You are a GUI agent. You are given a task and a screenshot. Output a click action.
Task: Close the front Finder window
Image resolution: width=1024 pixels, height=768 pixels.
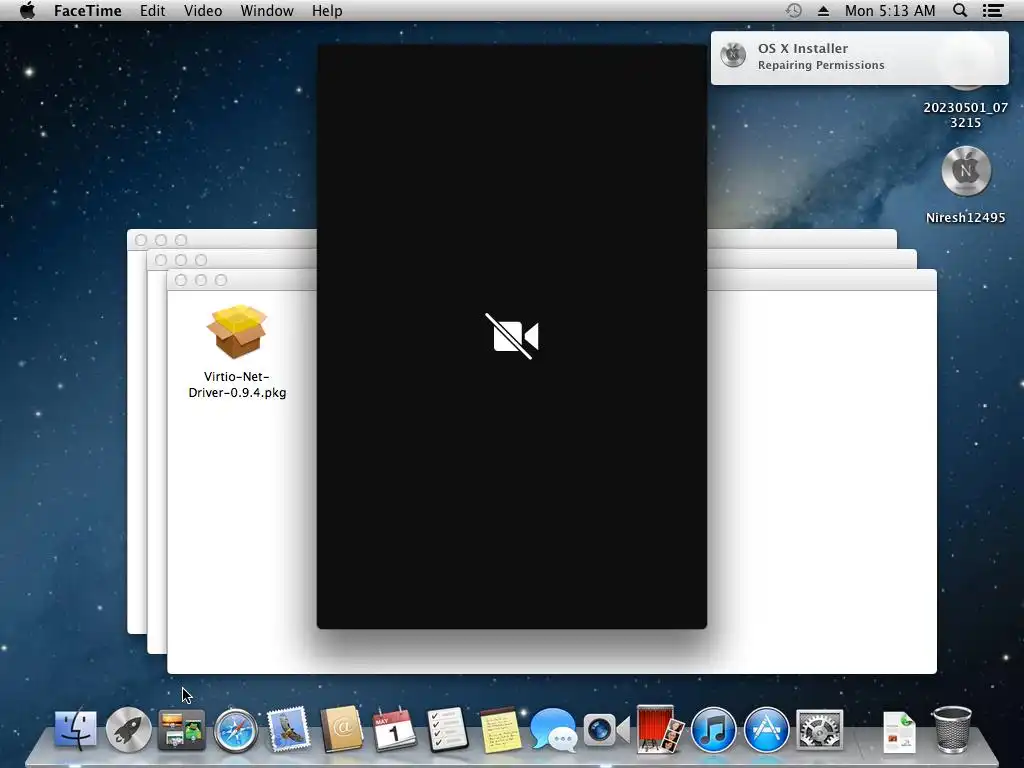[x=181, y=280]
